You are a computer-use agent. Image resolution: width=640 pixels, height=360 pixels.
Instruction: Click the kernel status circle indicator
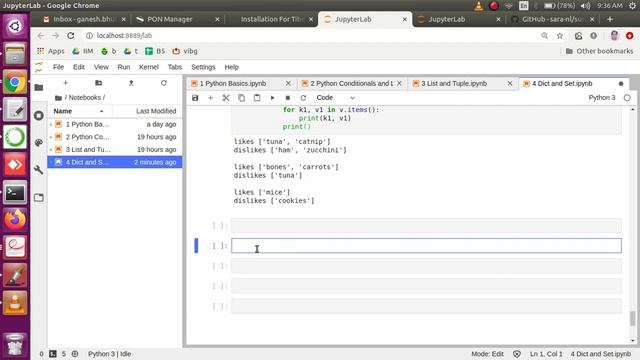point(627,98)
